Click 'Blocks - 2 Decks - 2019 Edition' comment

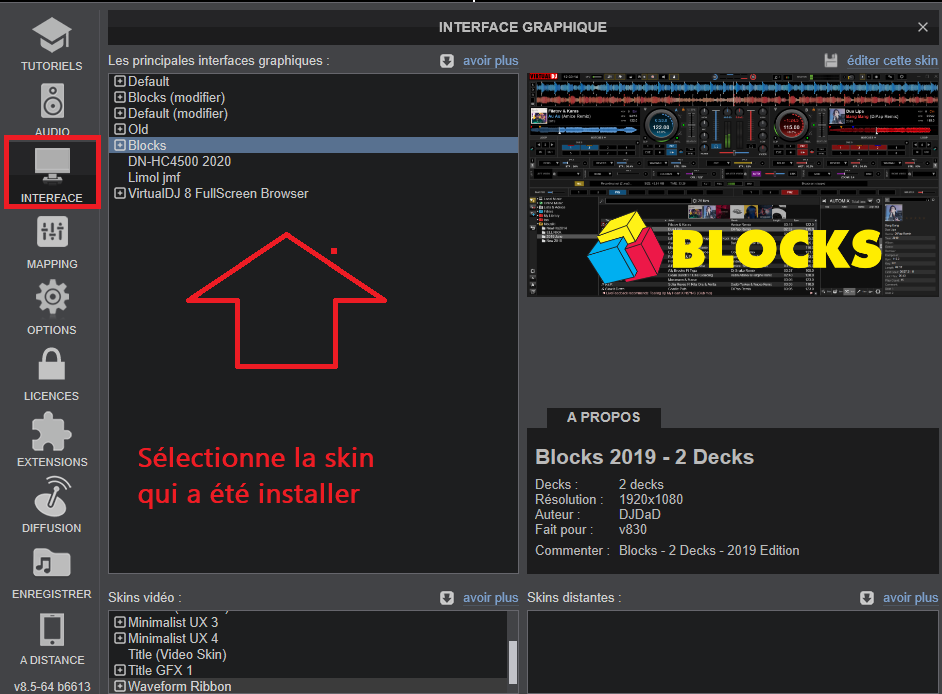click(x=709, y=550)
